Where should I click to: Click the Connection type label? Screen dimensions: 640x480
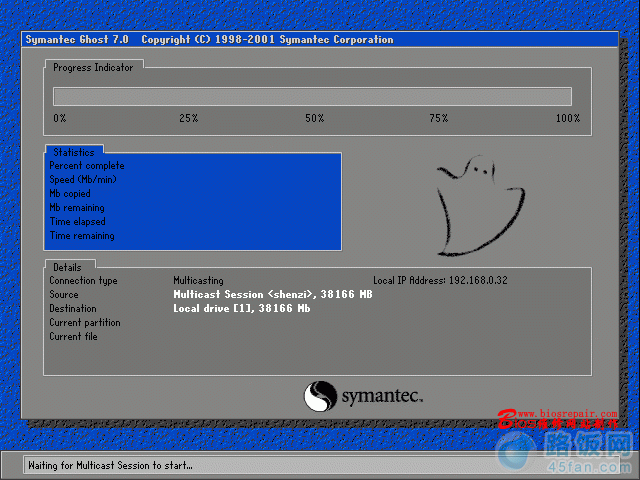point(83,280)
